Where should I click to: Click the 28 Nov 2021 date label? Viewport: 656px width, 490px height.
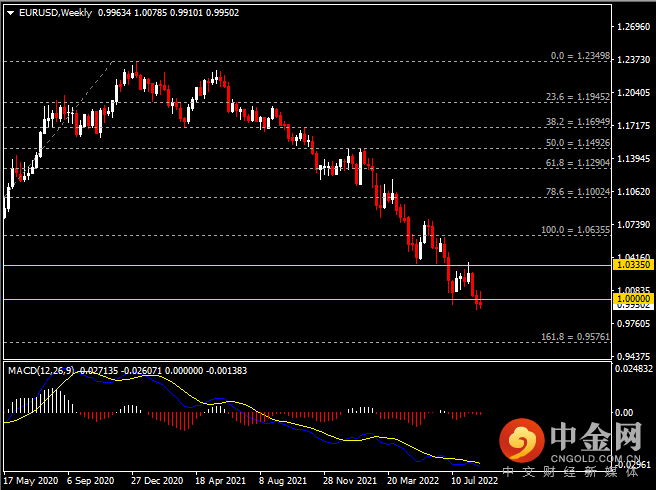pyautogui.click(x=350, y=481)
